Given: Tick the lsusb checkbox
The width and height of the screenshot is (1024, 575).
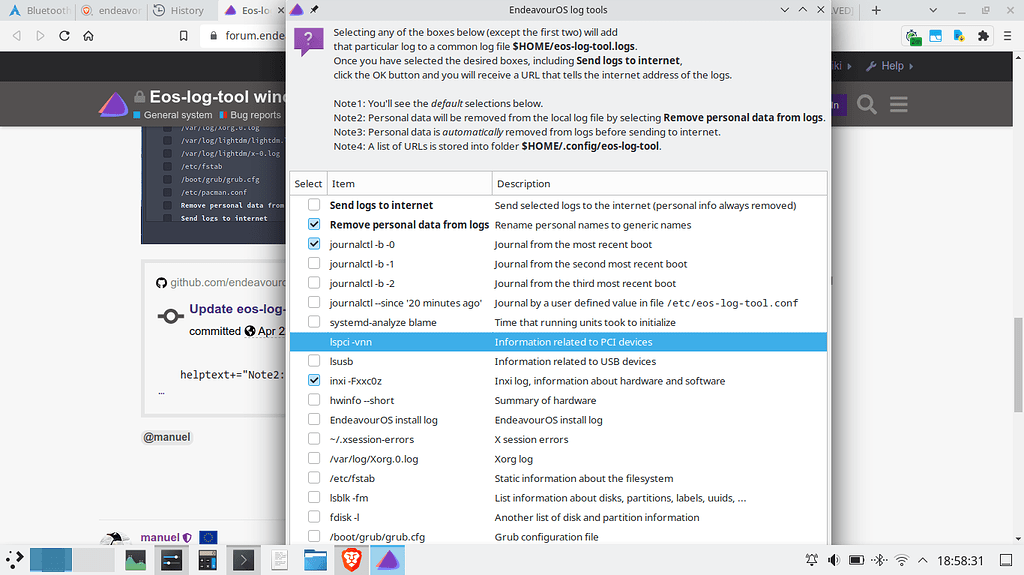Looking at the screenshot, I should point(314,361).
